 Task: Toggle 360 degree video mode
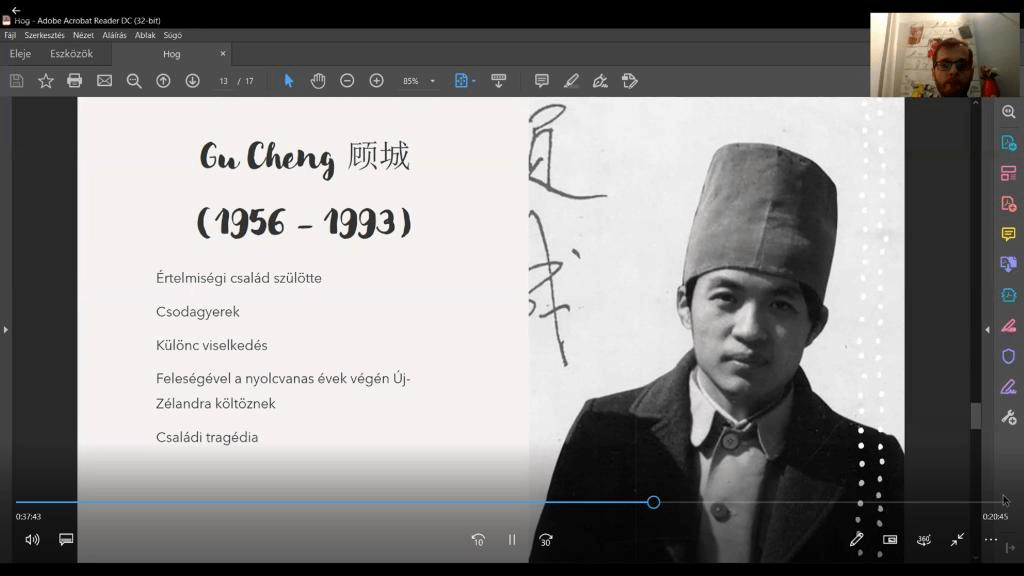coord(923,539)
